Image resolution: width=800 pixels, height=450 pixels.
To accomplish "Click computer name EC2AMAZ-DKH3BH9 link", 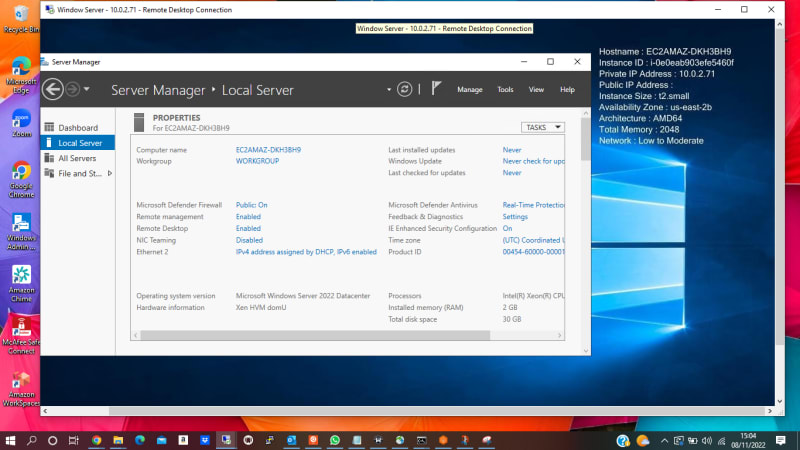I will [268, 150].
